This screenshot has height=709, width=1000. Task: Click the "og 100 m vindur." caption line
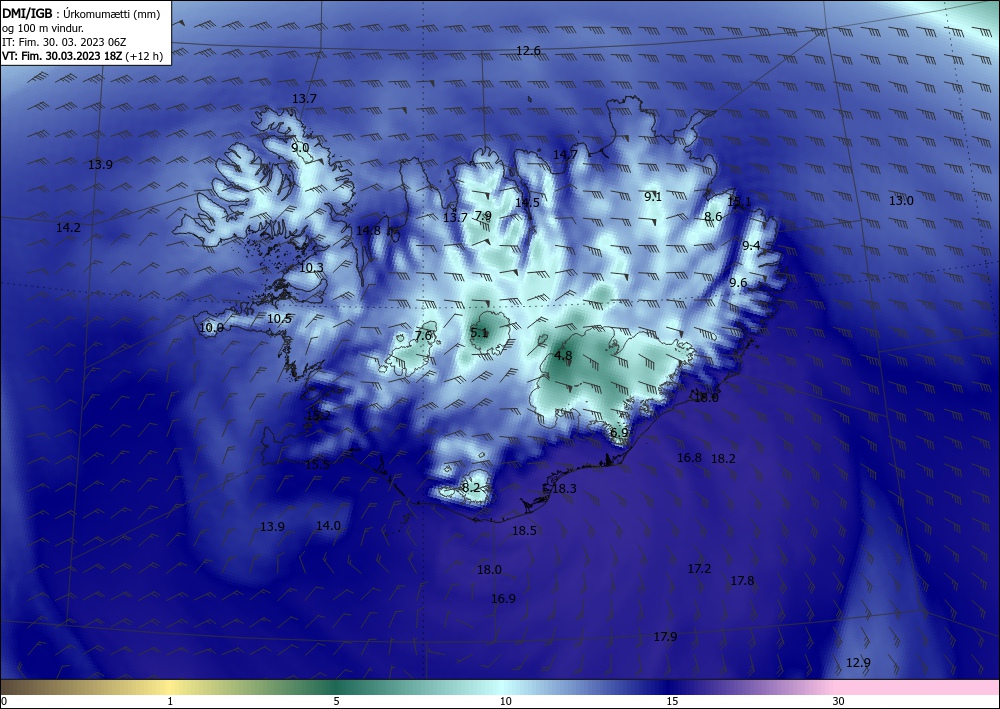43,28
